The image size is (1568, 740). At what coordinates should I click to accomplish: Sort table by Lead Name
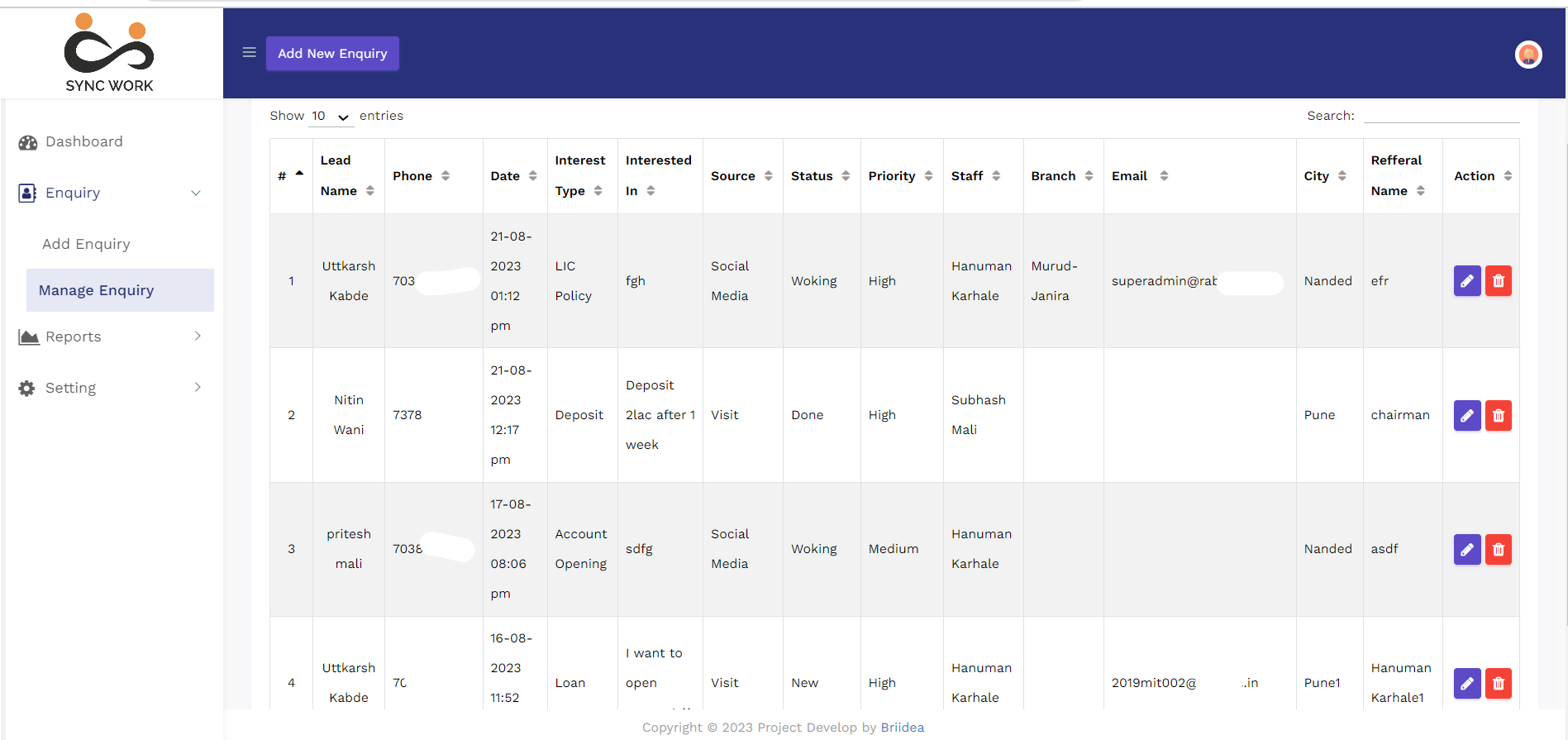[348, 175]
